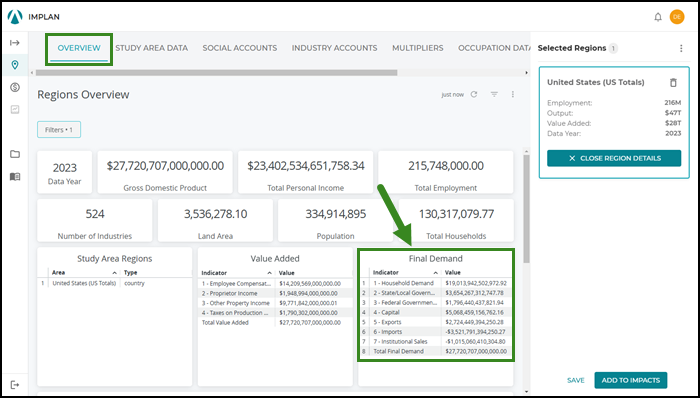Screen dimensions: 700x398
Task: Select the 4 - Capital row
Action: click(436, 312)
